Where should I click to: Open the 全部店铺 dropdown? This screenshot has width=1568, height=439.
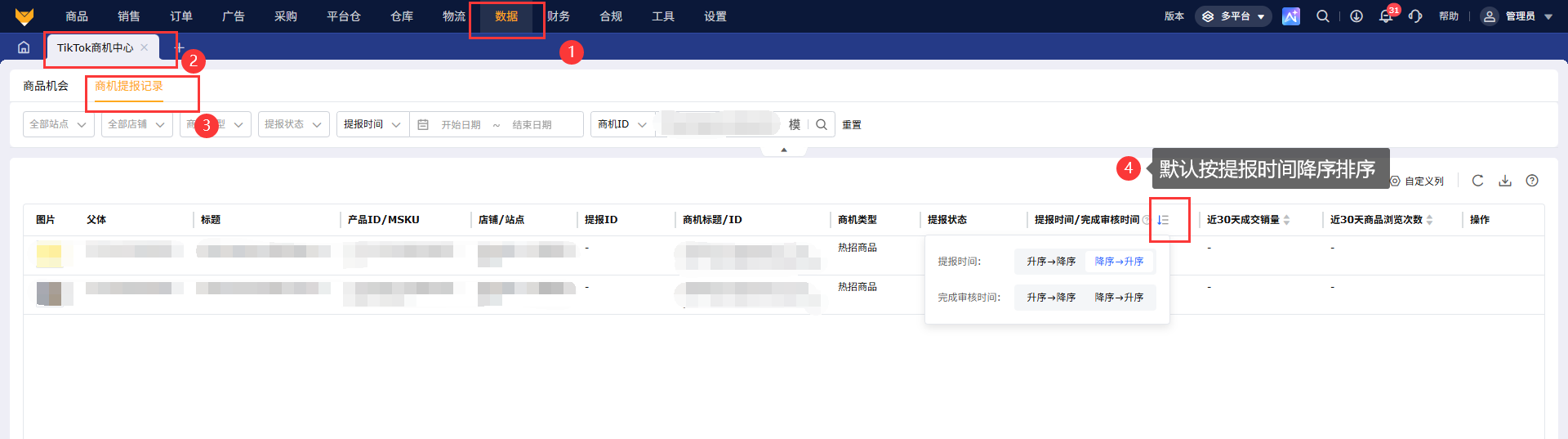click(137, 124)
